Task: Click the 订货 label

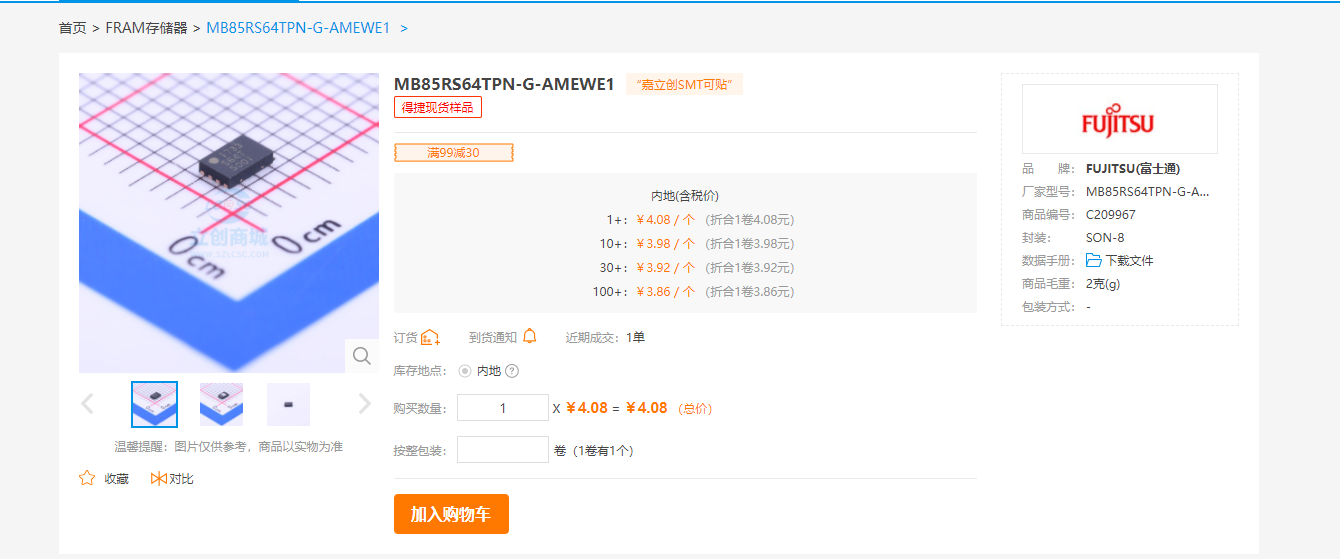Action: [406, 337]
